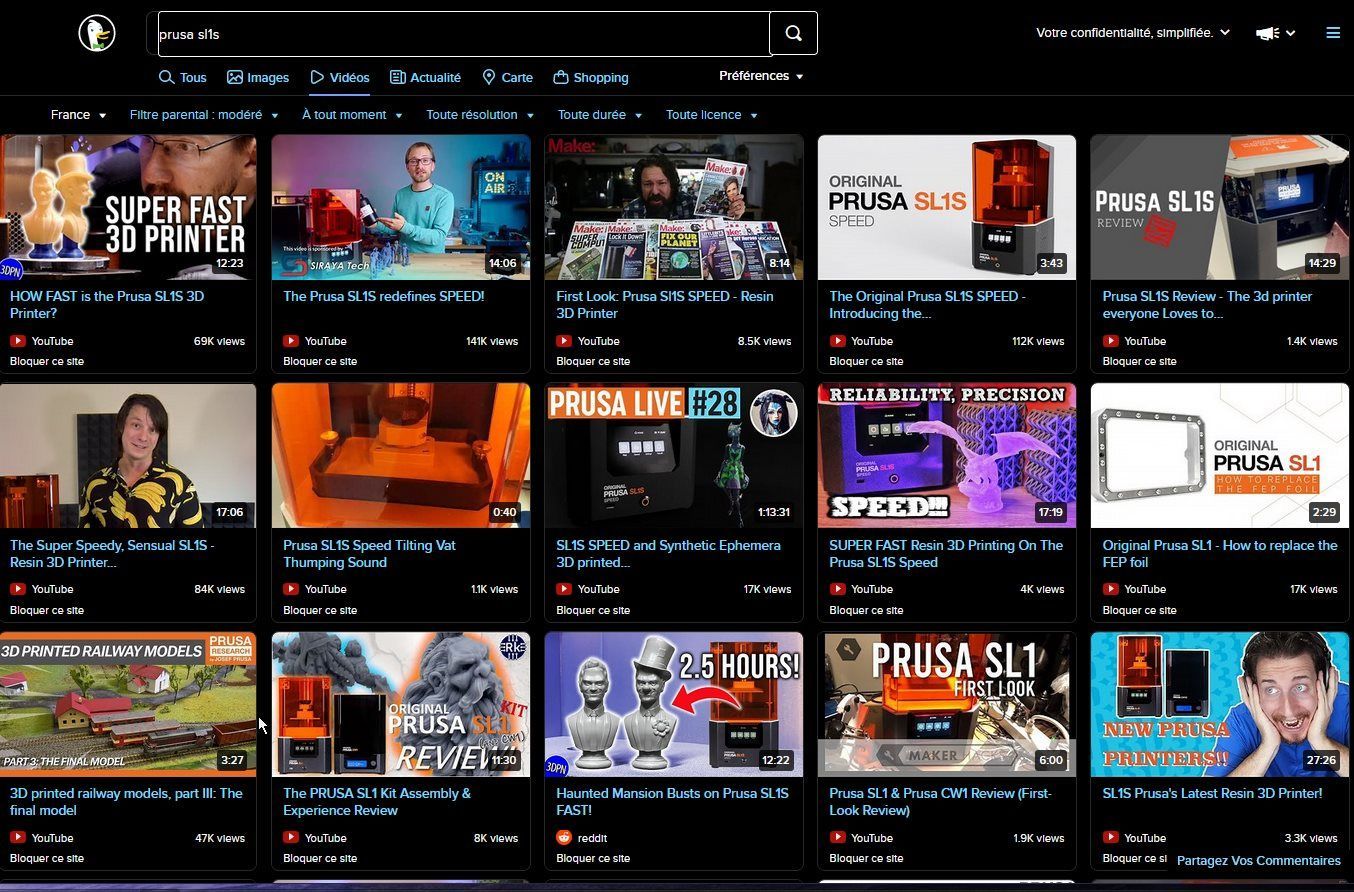Play the PRUSA SL1 FIRST LOOK thumbnail

click(947, 704)
